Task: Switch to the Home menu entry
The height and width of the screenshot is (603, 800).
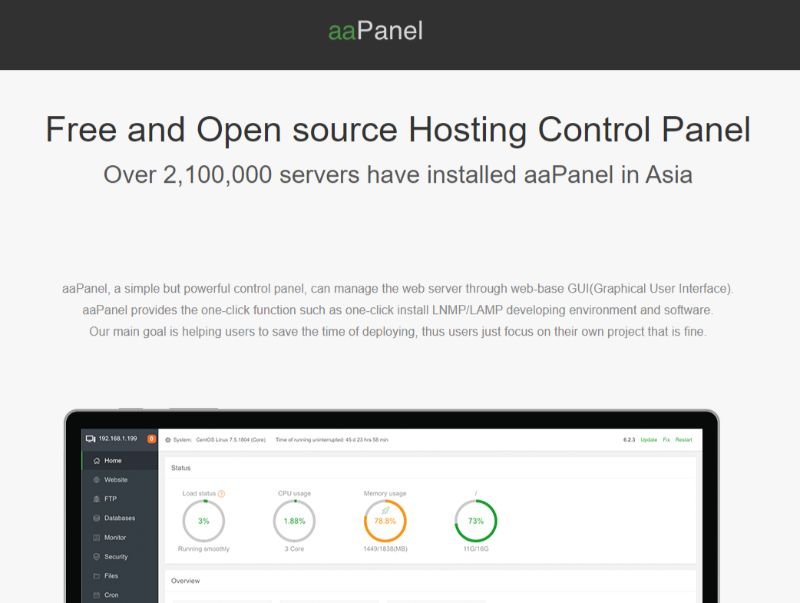Action: point(111,460)
